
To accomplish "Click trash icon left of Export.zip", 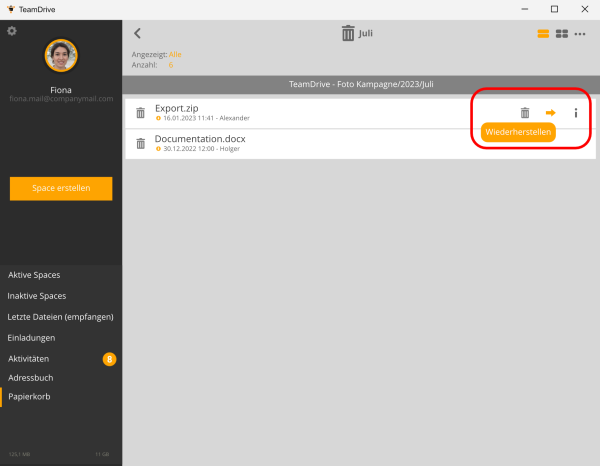I will 141,113.
